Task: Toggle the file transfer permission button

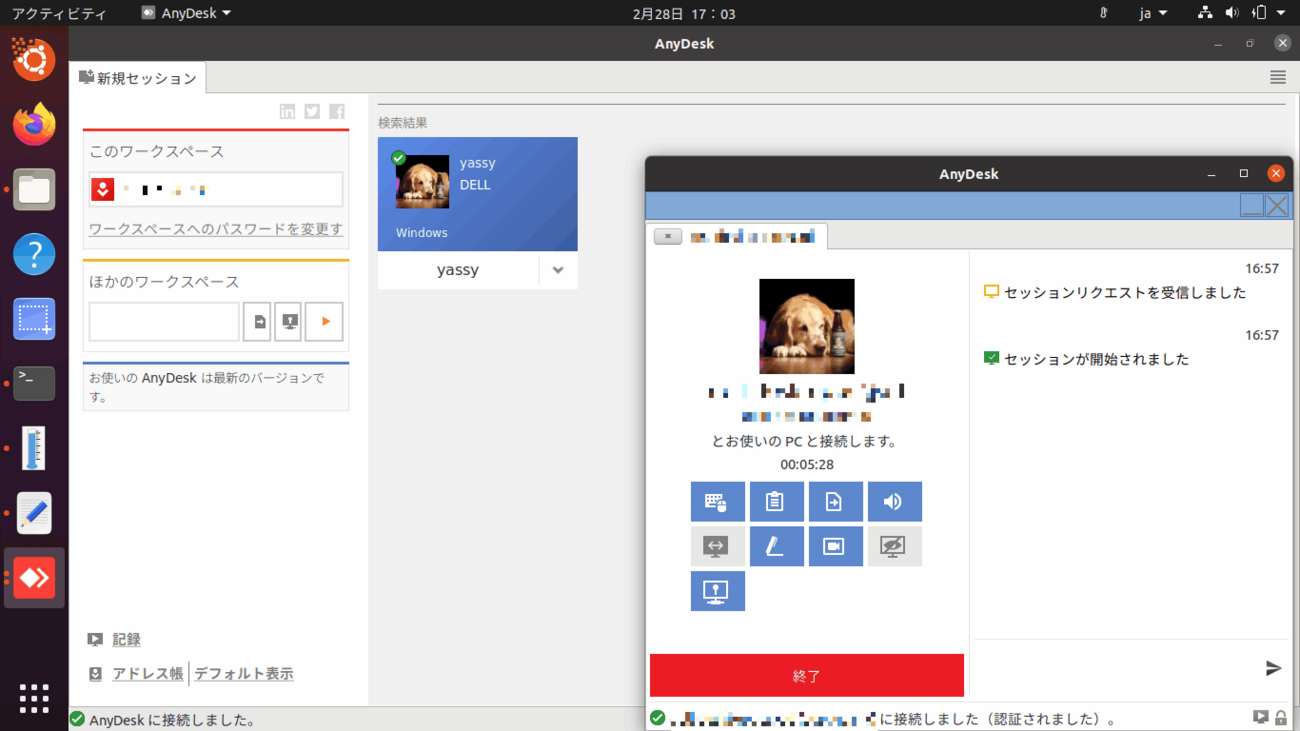Action: pos(835,502)
